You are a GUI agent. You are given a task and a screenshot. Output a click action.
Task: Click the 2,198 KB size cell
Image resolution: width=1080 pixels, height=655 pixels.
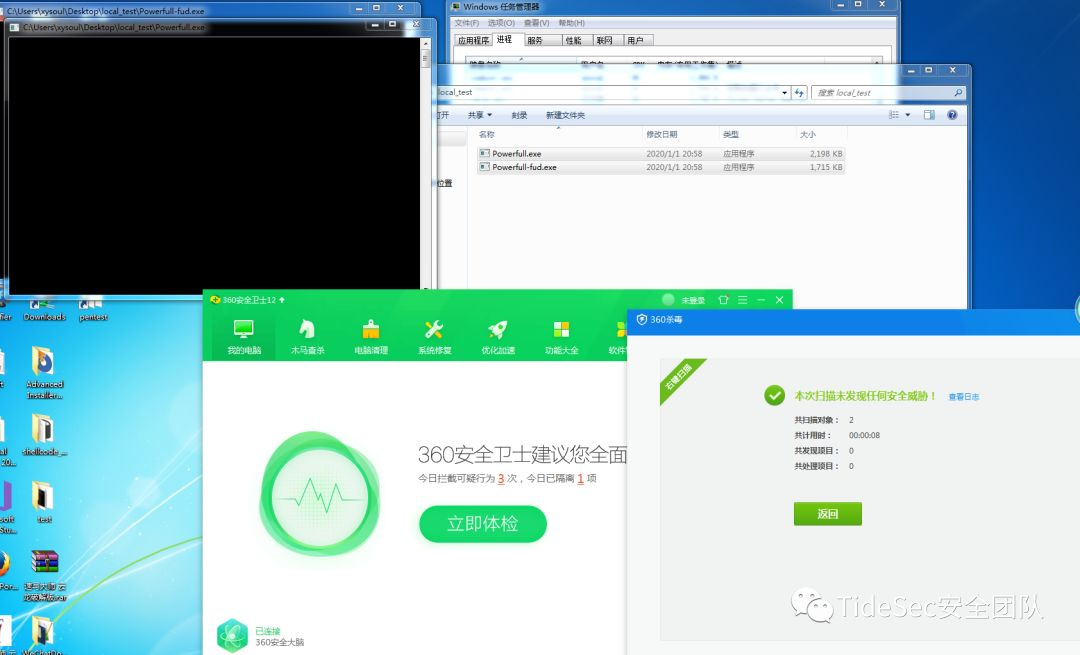(826, 154)
